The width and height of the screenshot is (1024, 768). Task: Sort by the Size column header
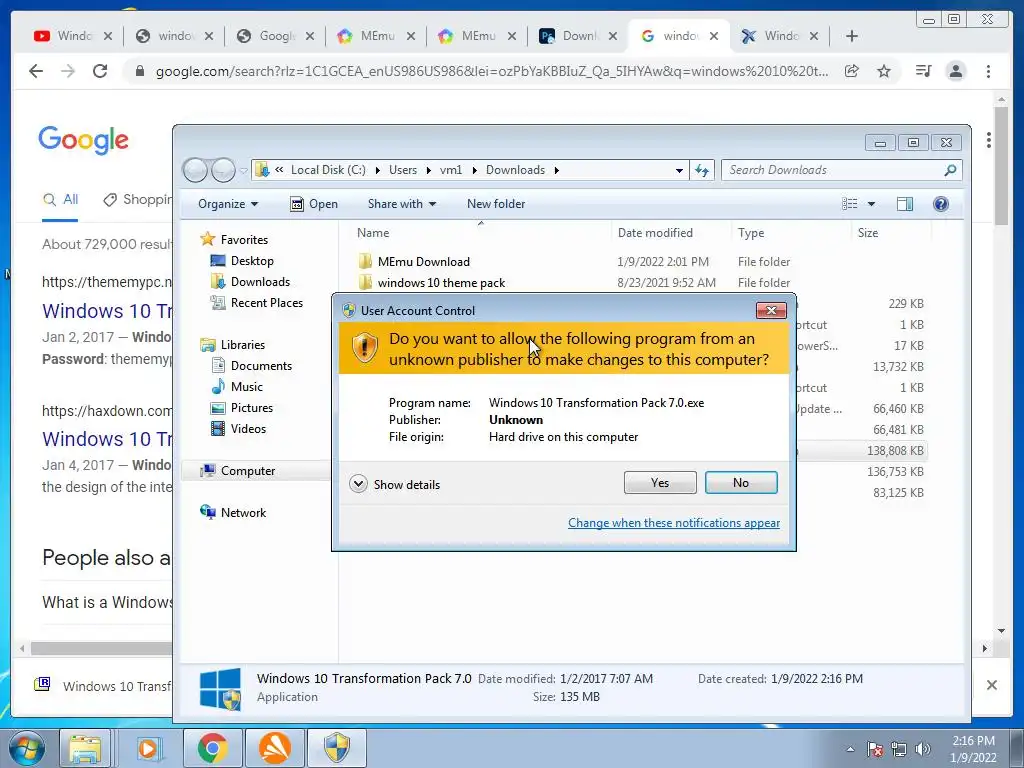coord(868,232)
